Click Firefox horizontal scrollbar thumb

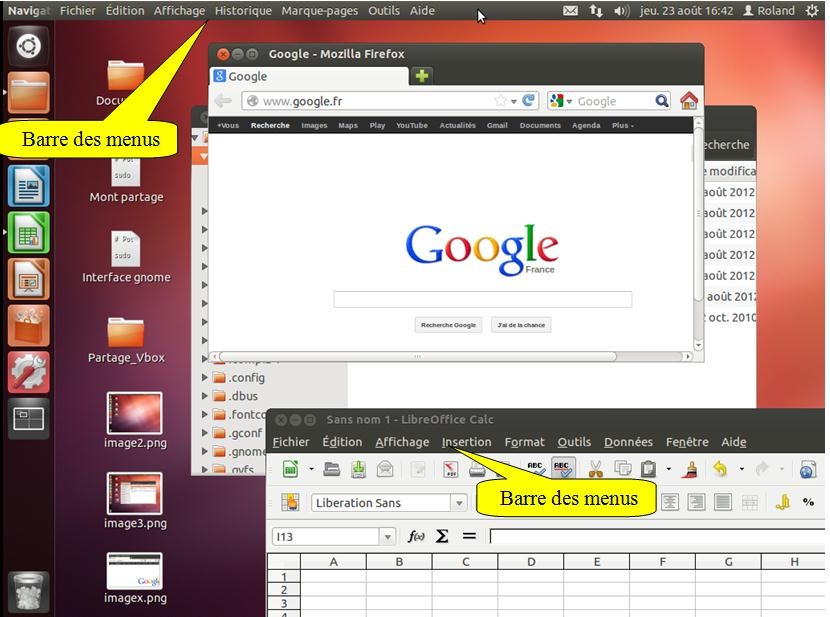pos(418,356)
